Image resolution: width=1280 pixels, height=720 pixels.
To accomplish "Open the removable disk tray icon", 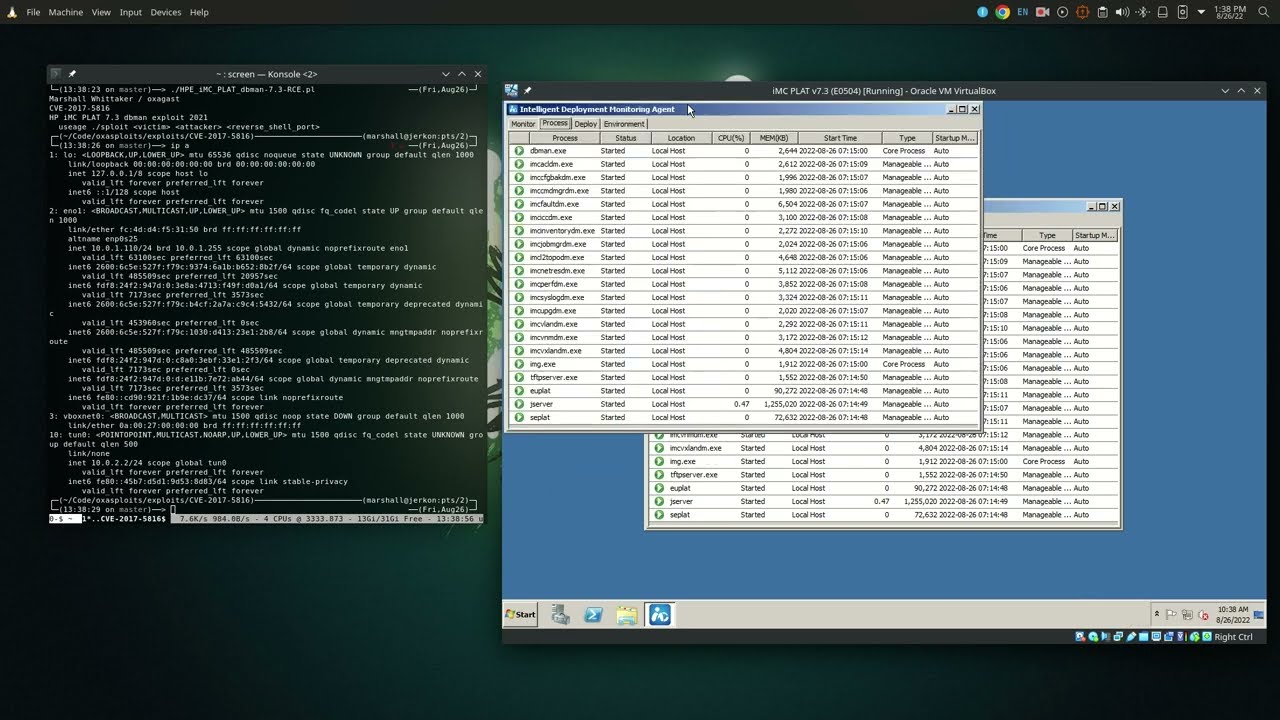I will click(1162, 12).
